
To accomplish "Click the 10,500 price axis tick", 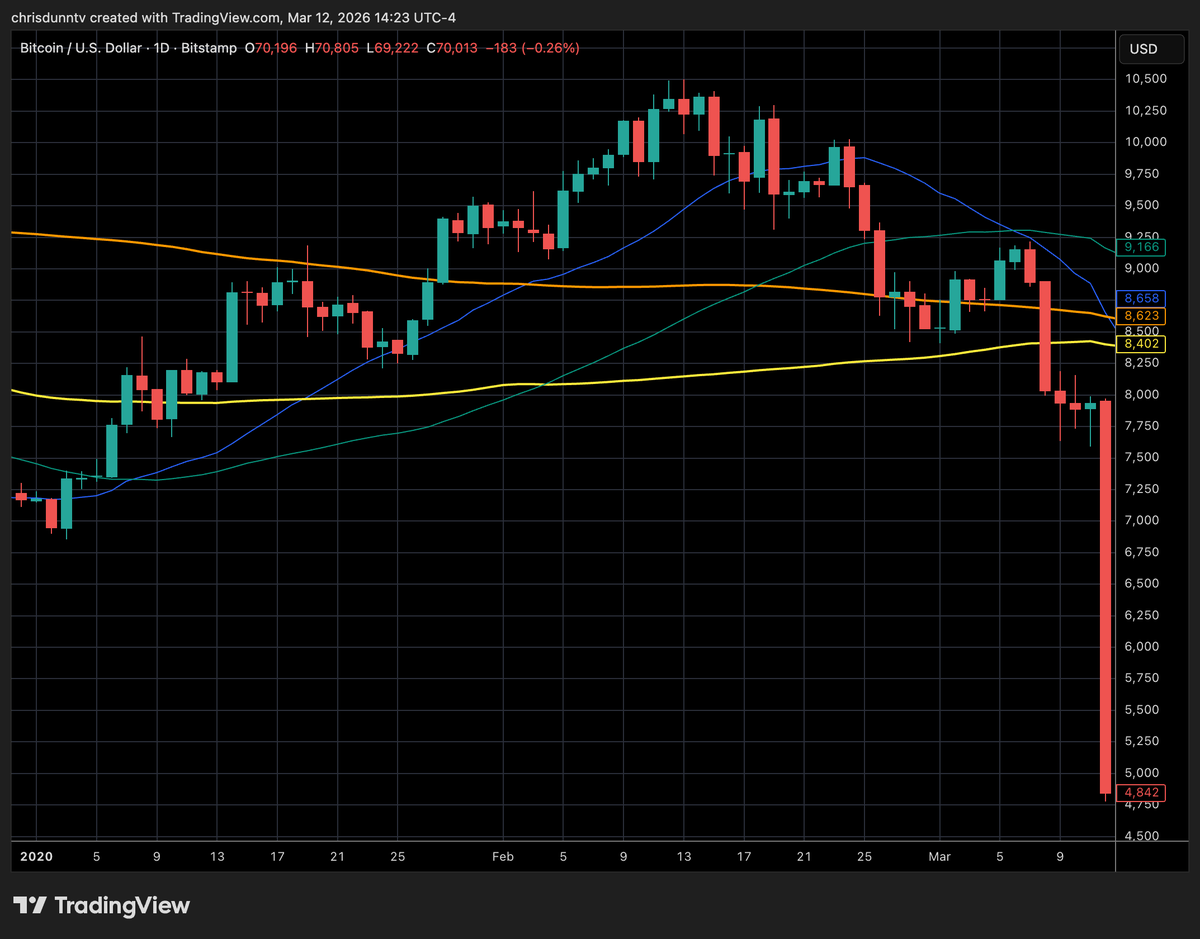I will [x=1145, y=79].
